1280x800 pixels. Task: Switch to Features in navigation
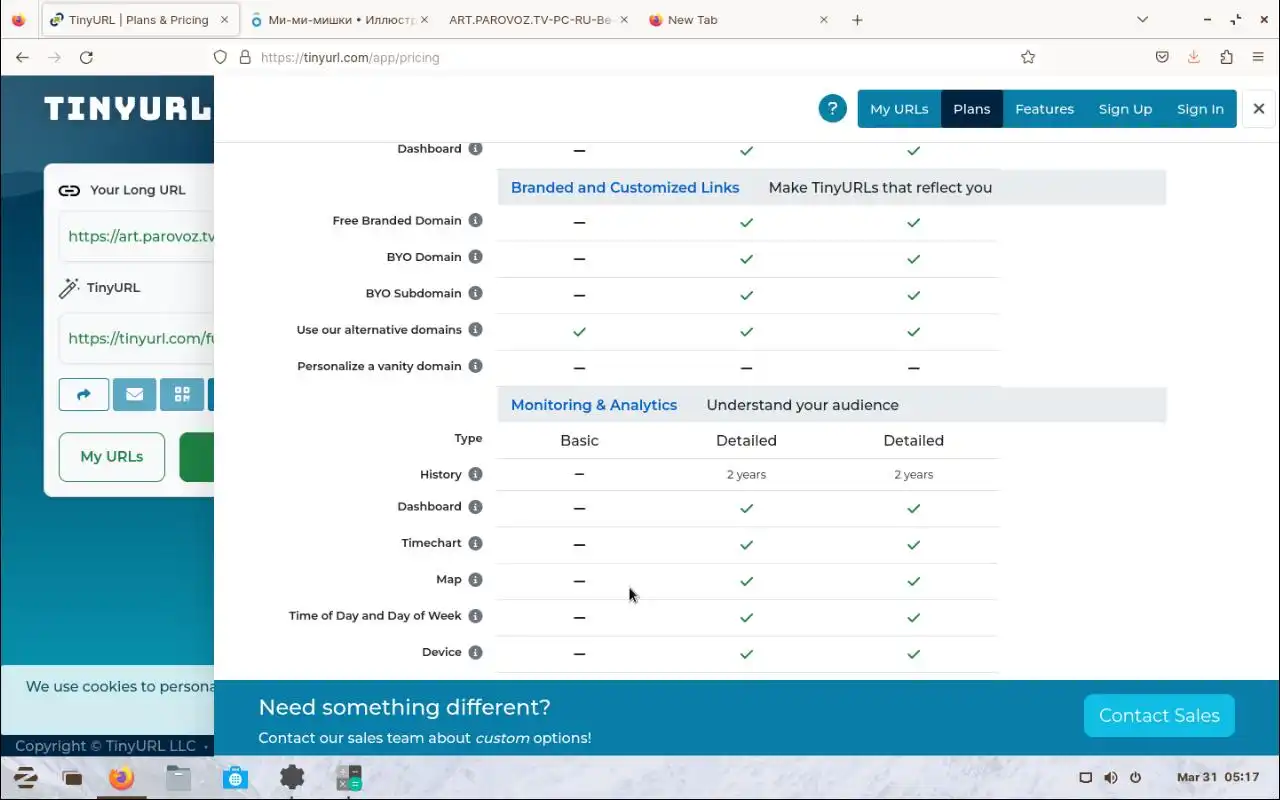1044,109
